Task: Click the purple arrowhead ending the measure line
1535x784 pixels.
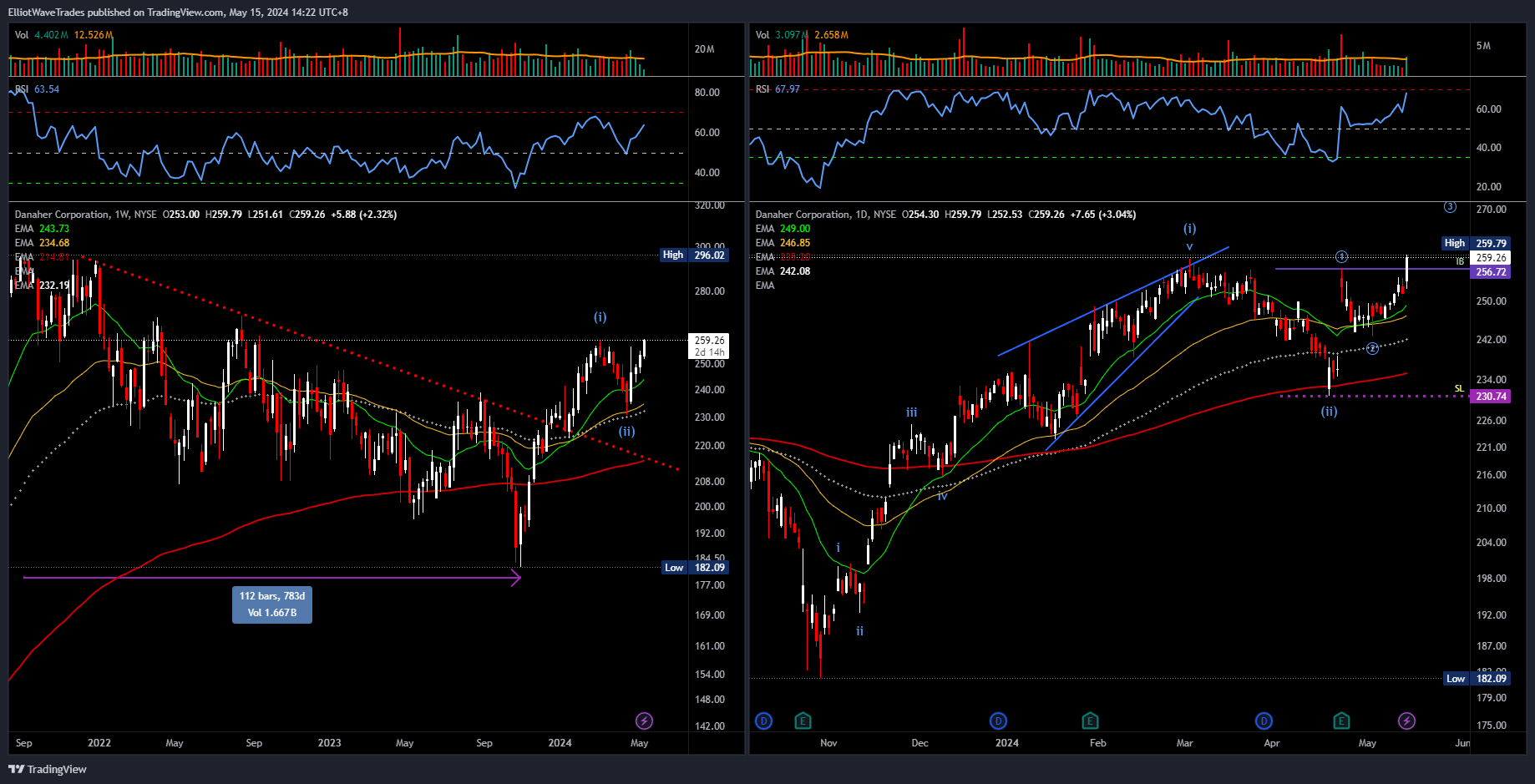Action: coord(516,577)
